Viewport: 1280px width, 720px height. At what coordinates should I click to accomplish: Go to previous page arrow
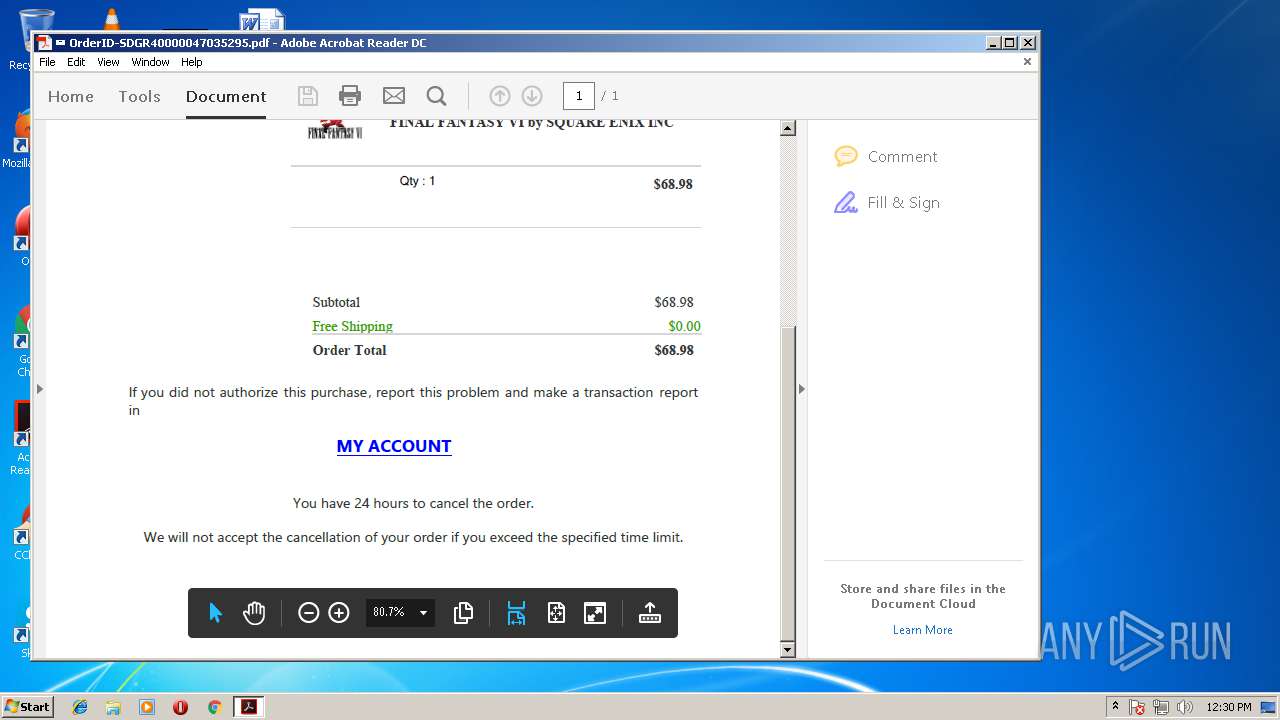(x=500, y=96)
